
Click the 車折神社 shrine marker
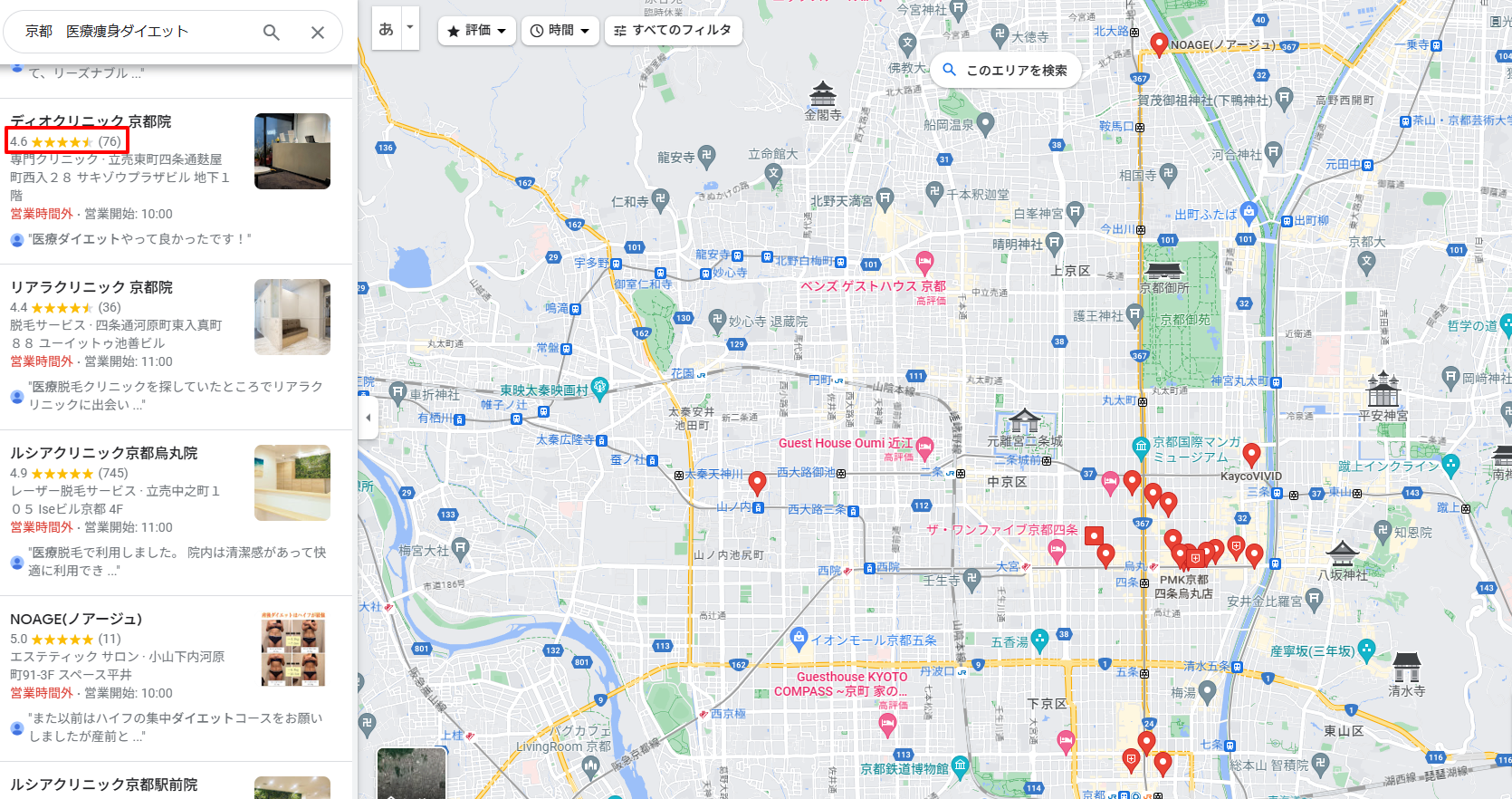click(x=398, y=392)
